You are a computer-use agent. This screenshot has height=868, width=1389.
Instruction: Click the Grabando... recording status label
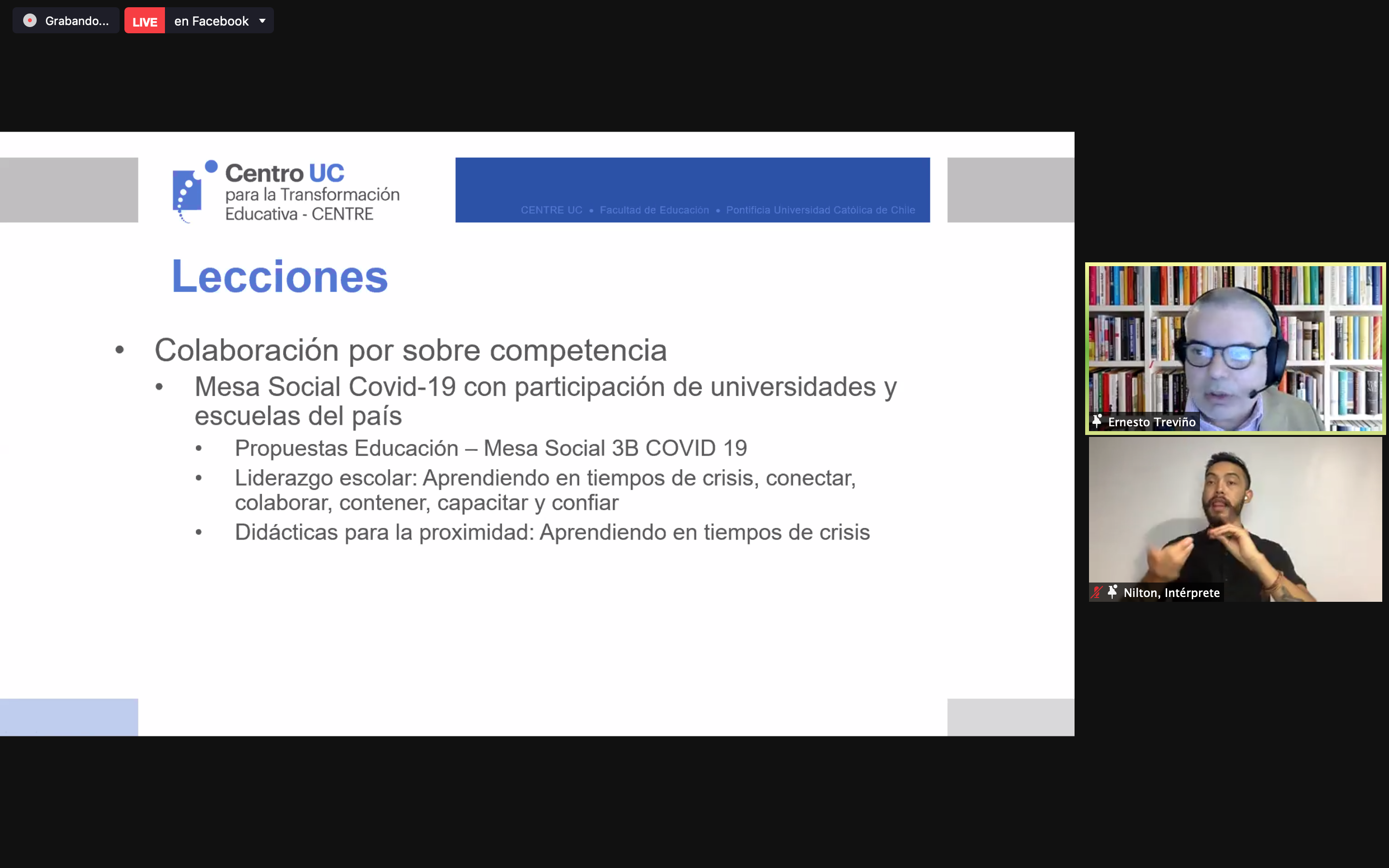76,21
